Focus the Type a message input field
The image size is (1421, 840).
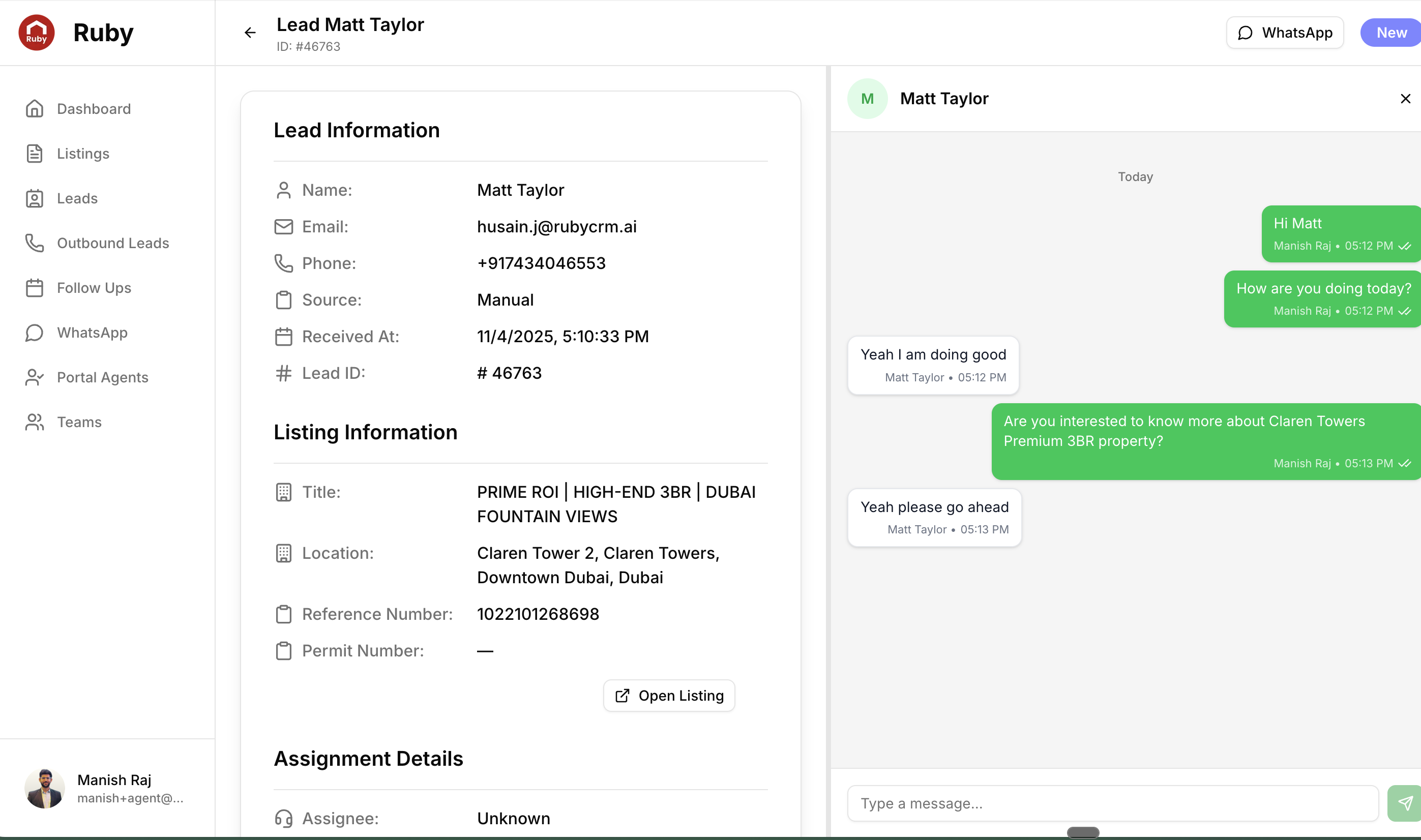[x=1112, y=803]
